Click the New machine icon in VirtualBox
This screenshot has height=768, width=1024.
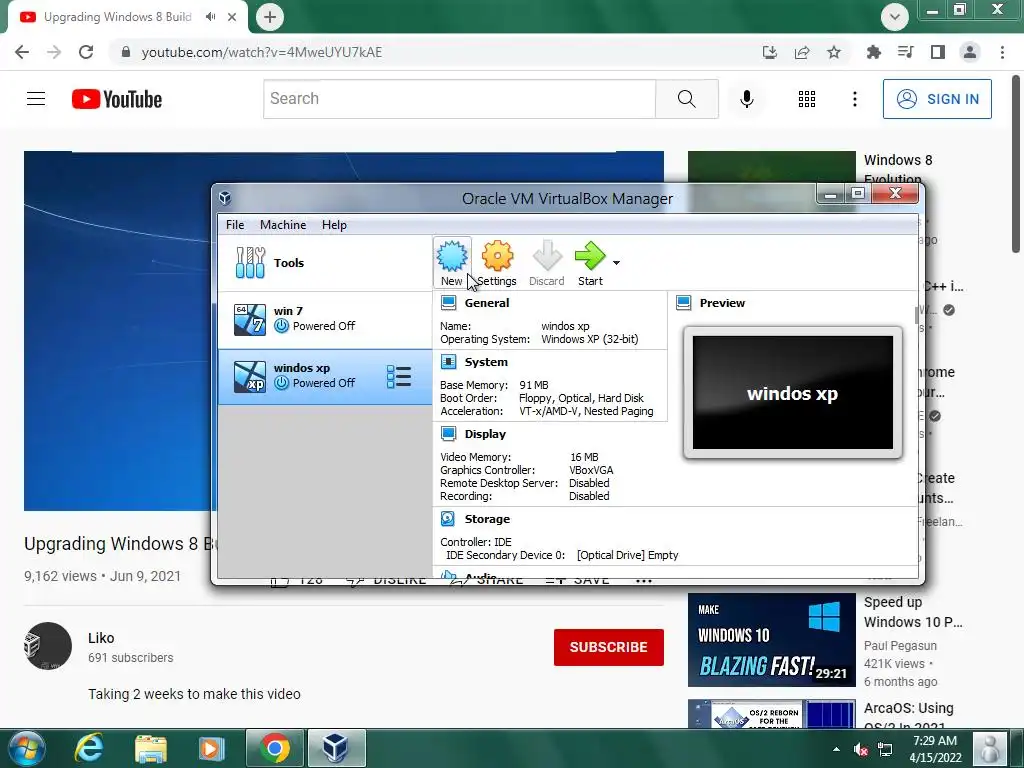(x=452, y=263)
